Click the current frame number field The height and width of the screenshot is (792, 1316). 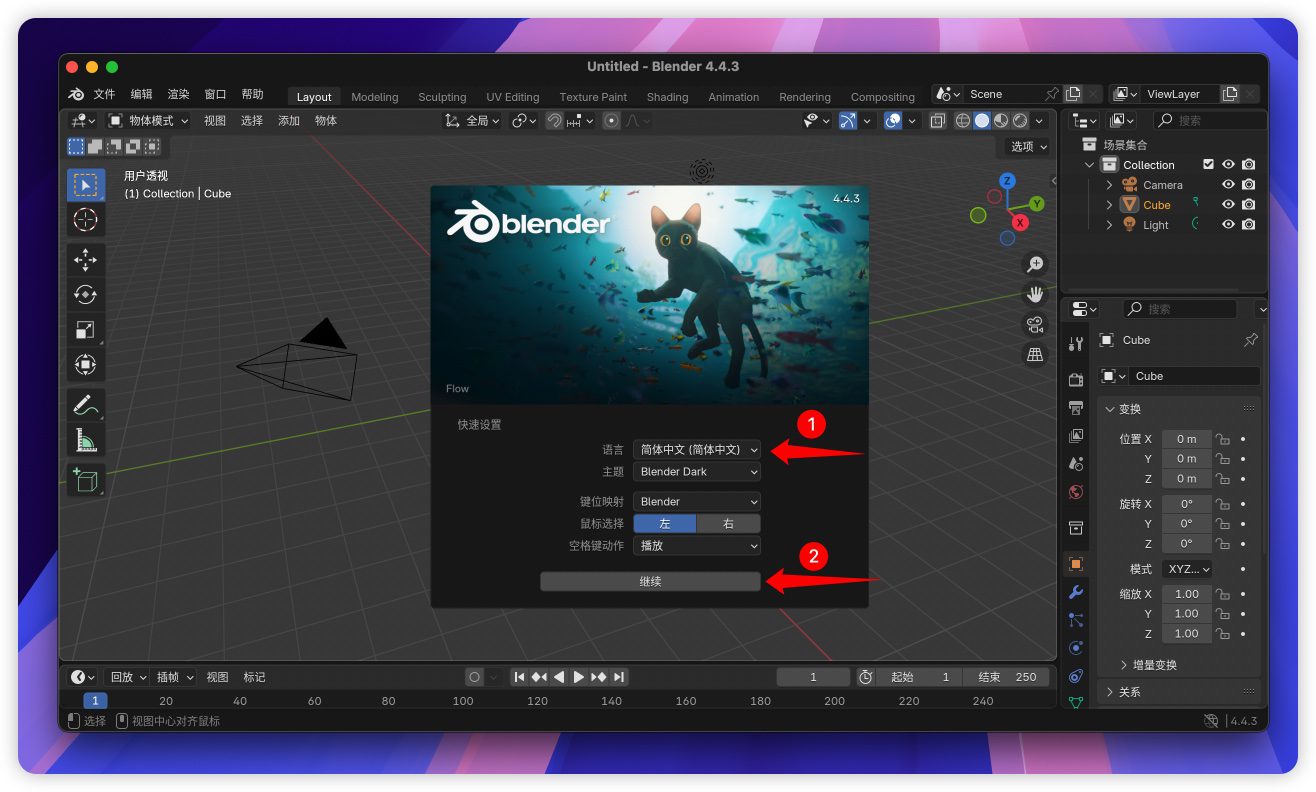pos(813,677)
